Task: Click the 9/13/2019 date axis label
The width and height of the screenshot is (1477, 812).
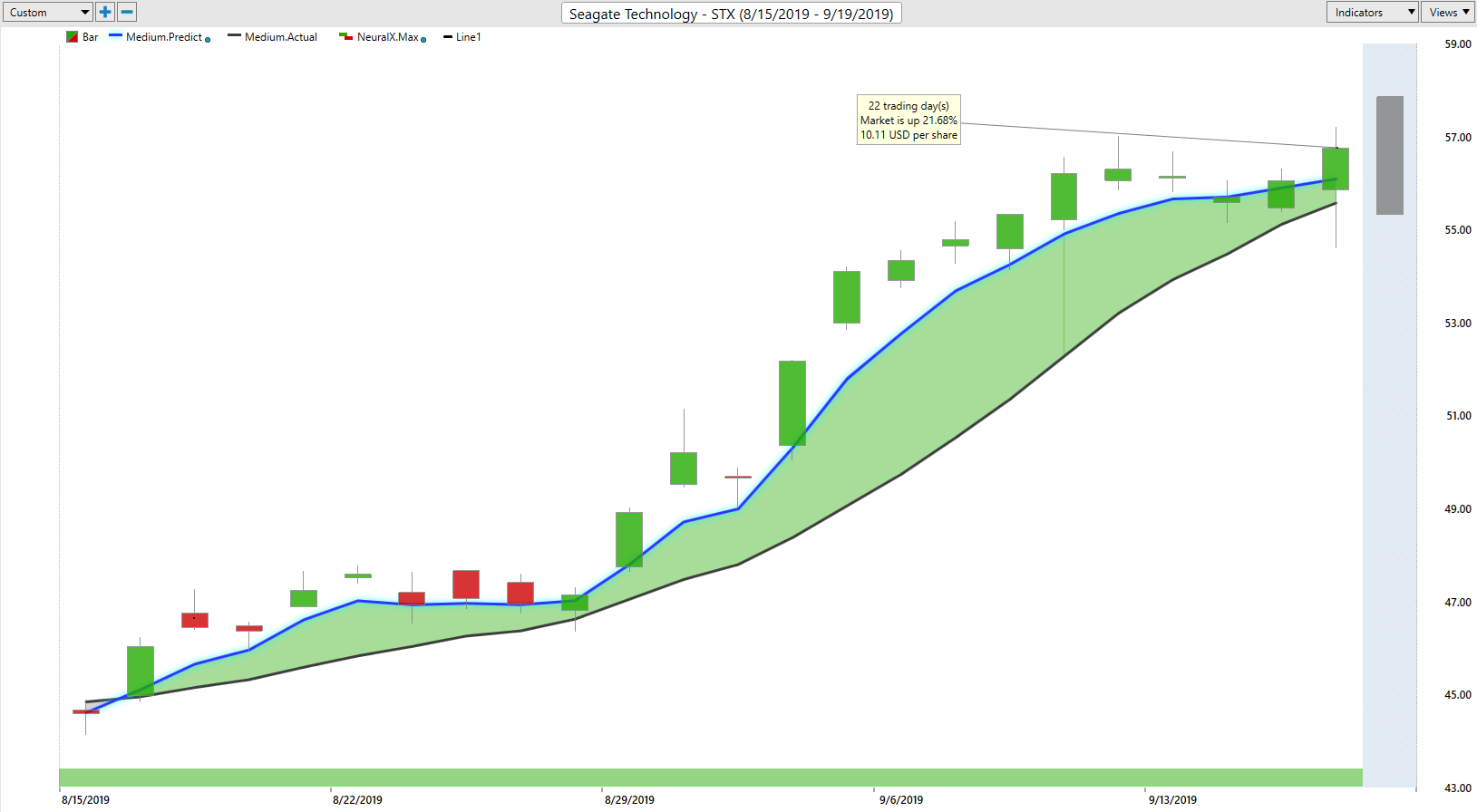Action: point(1172,799)
